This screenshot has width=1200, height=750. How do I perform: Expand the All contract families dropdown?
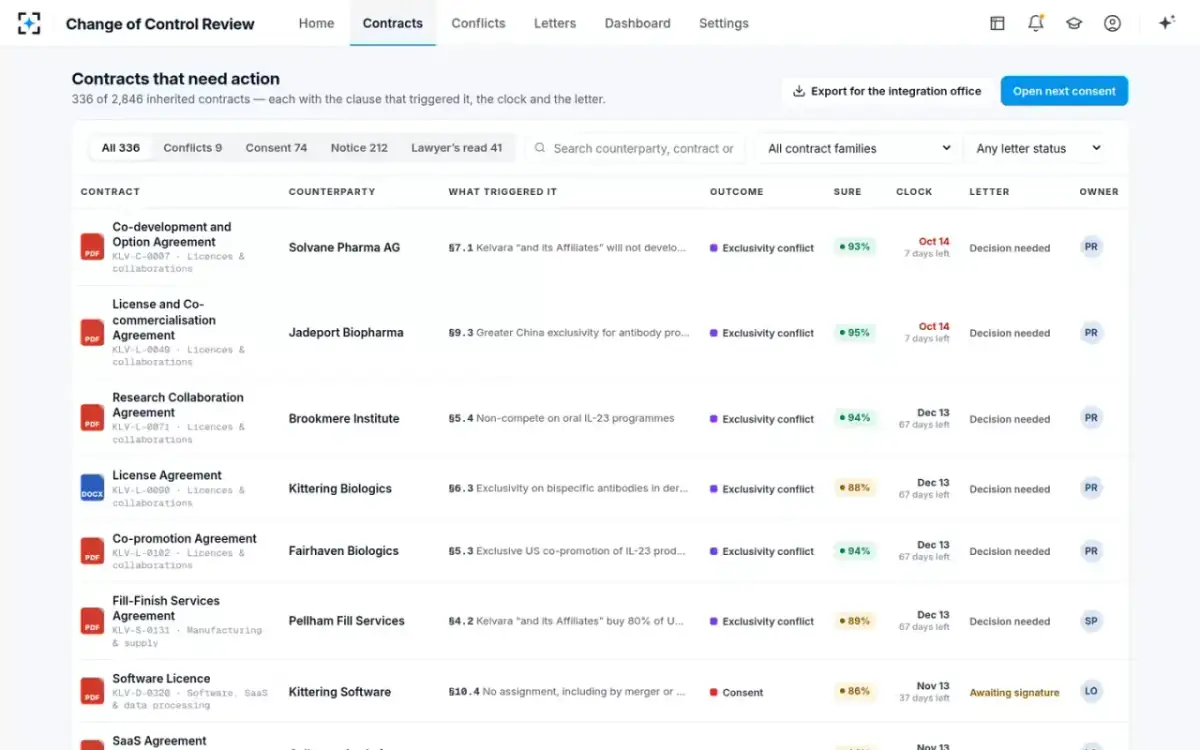point(859,148)
